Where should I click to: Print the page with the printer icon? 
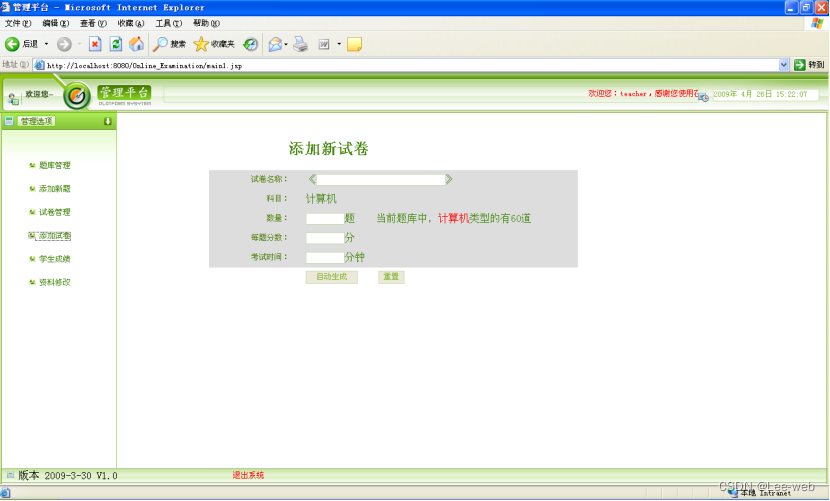pyautogui.click(x=301, y=44)
